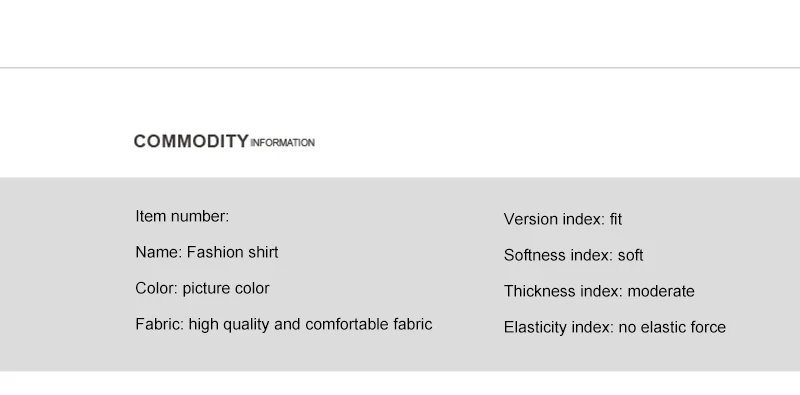The width and height of the screenshot is (800, 395).
Task: Click the 'Name:' label text
Action: (x=159, y=252)
